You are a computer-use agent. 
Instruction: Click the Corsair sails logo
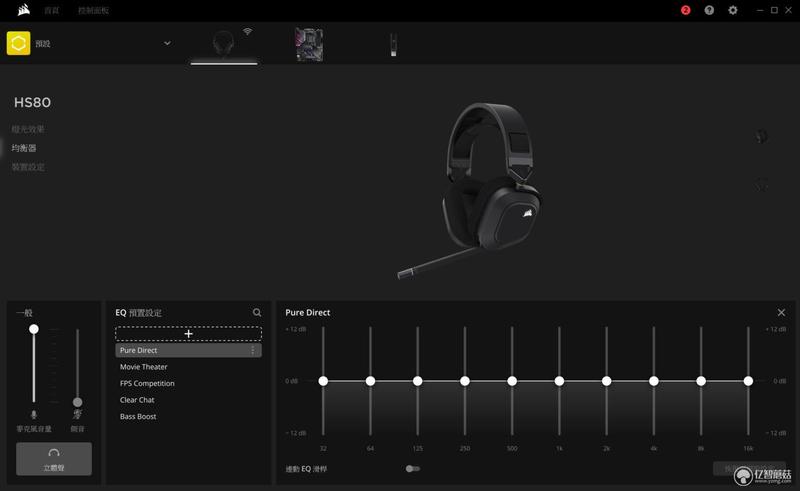pyautogui.click(x=23, y=10)
